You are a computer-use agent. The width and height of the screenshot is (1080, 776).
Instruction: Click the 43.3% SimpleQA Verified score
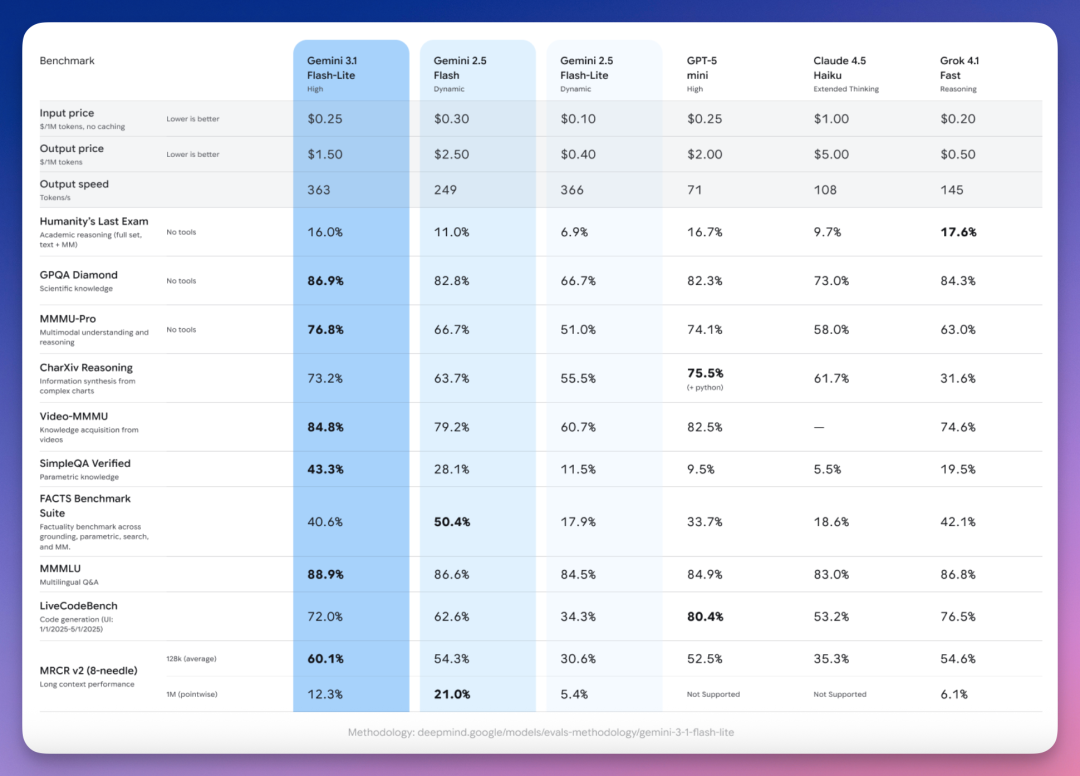pyautogui.click(x=326, y=470)
